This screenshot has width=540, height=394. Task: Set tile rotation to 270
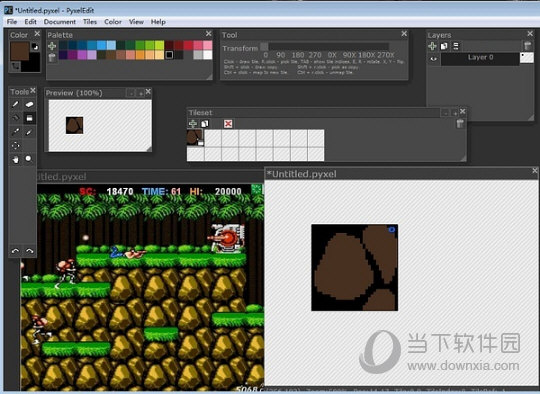315,55
